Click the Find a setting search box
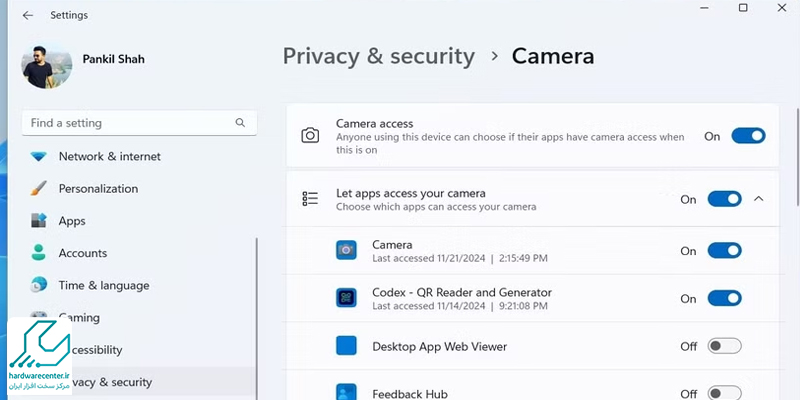This screenshot has width=800, height=400. pyautogui.click(x=130, y=123)
